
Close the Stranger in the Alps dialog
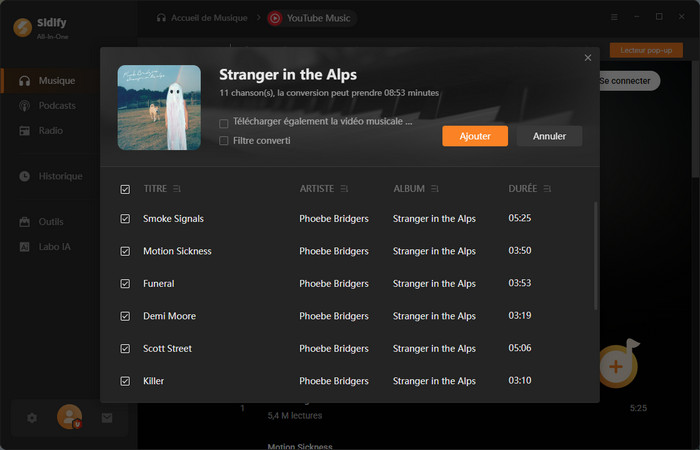click(x=588, y=58)
